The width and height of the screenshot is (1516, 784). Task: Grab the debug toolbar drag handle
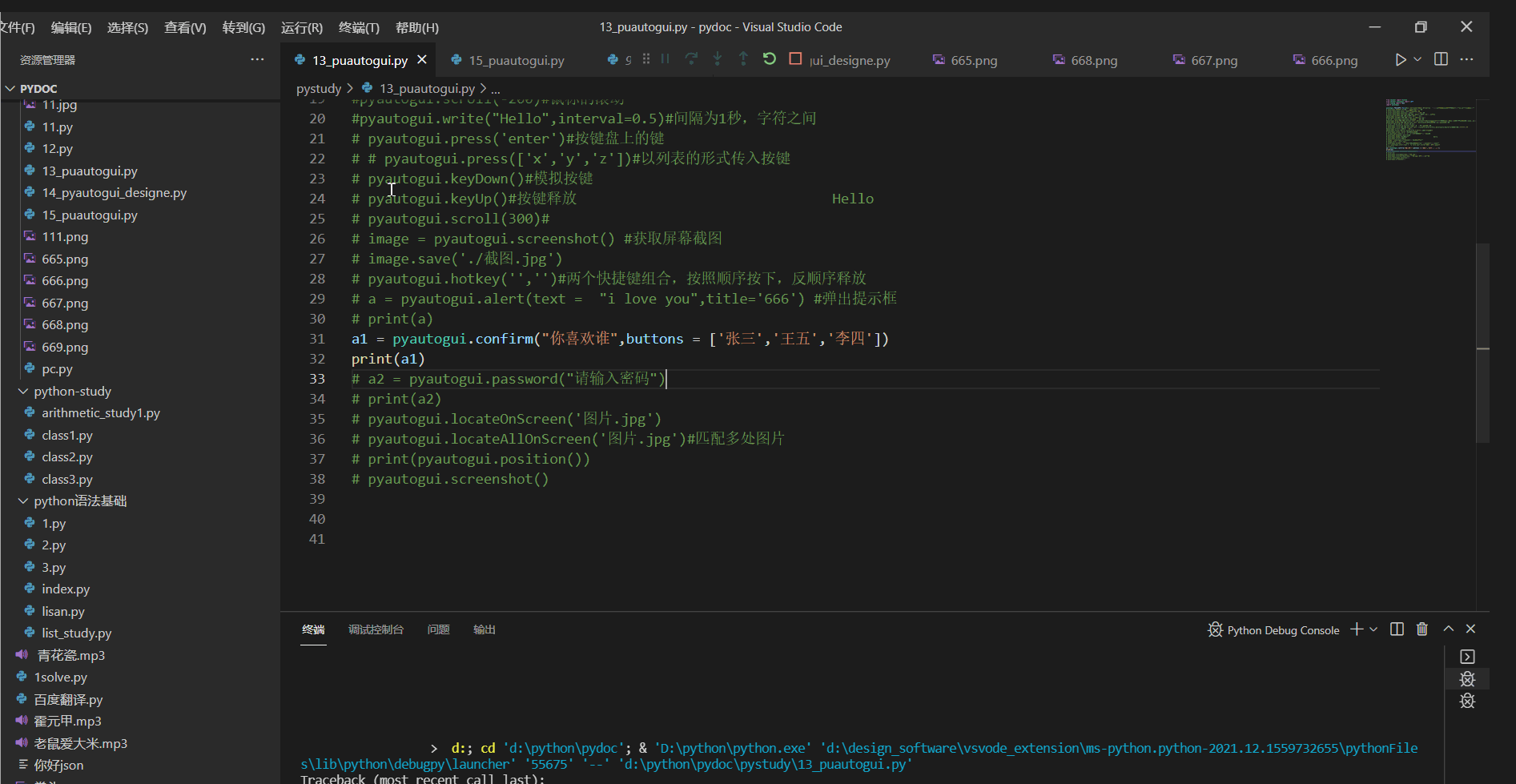(645, 59)
